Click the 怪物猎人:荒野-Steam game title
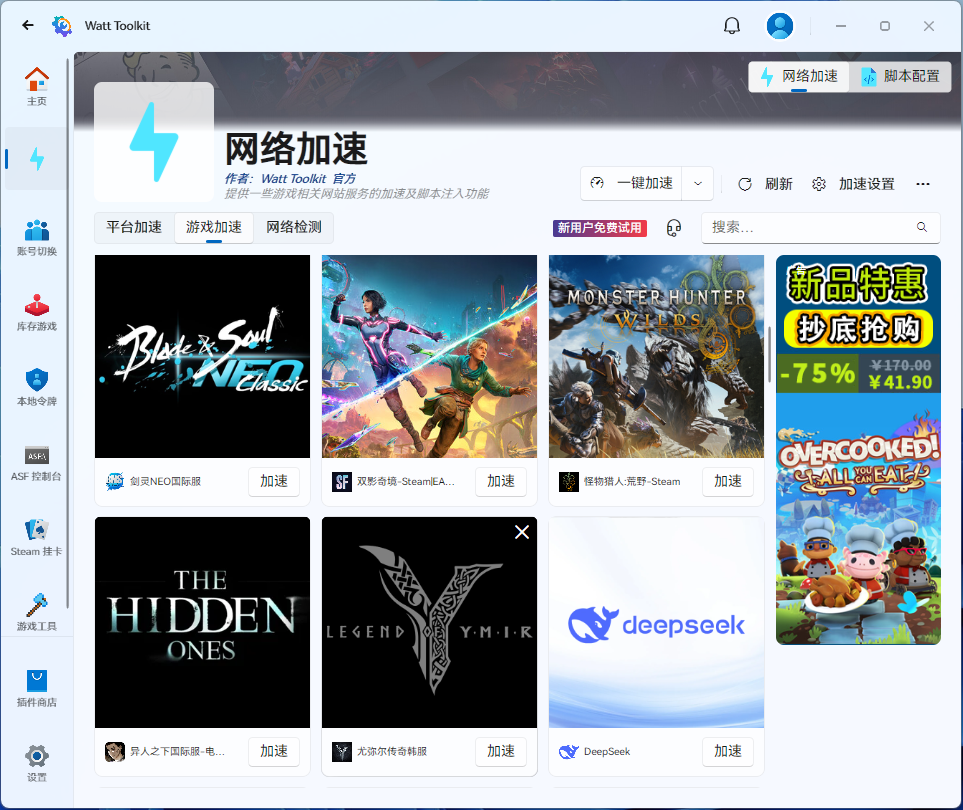Viewport: 963px width, 810px height. click(632, 481)
